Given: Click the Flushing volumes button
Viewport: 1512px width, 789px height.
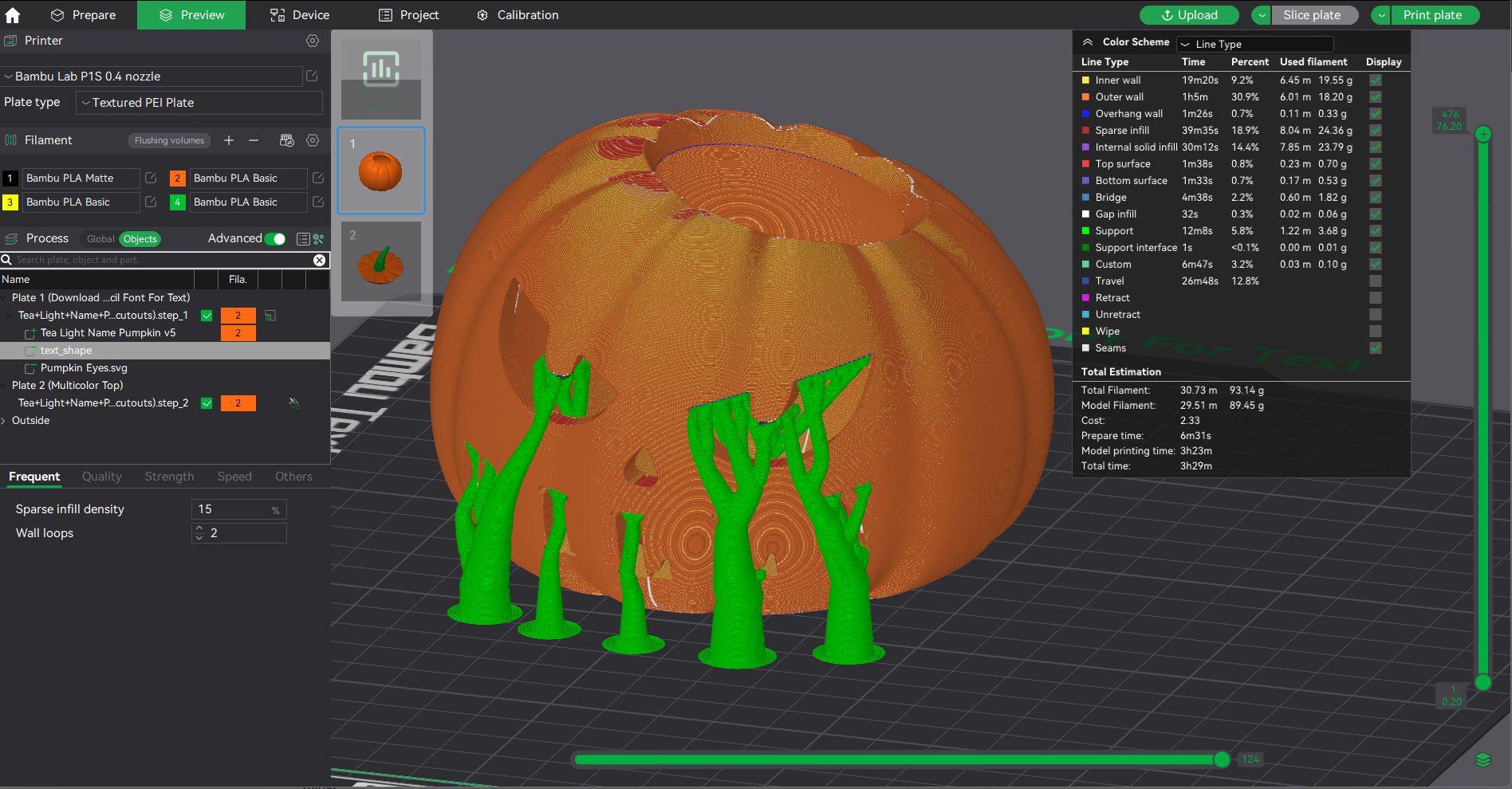Looking at the screenshot, I should 169,140.
